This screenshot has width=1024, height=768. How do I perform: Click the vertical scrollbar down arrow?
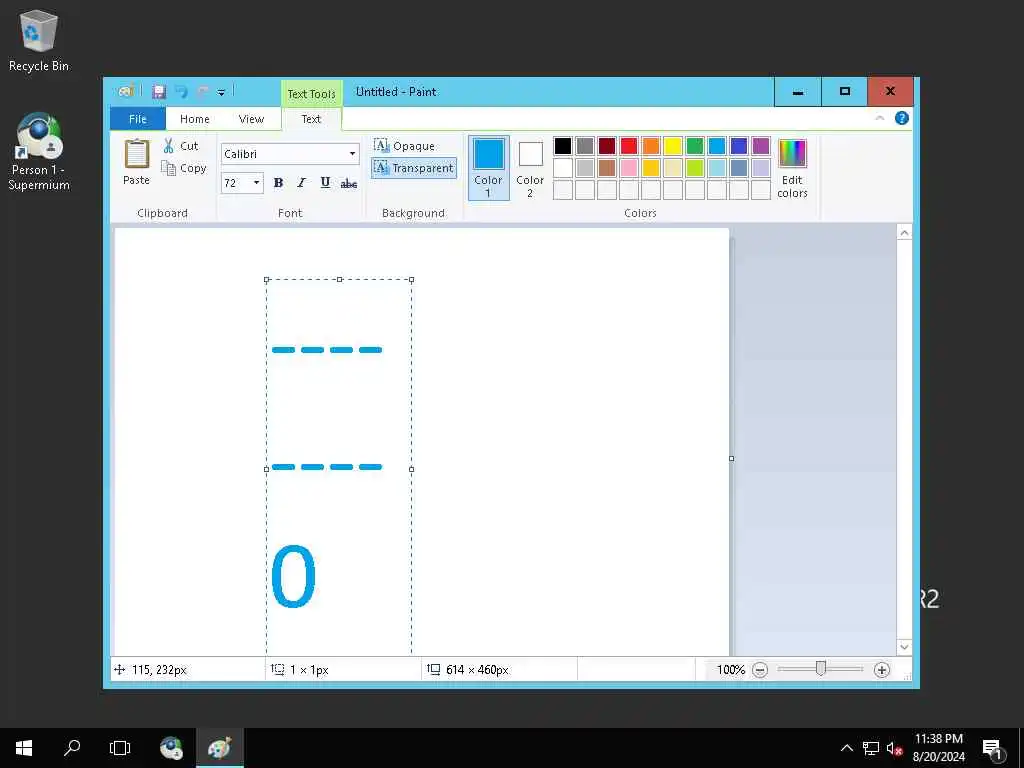(904, 647)
